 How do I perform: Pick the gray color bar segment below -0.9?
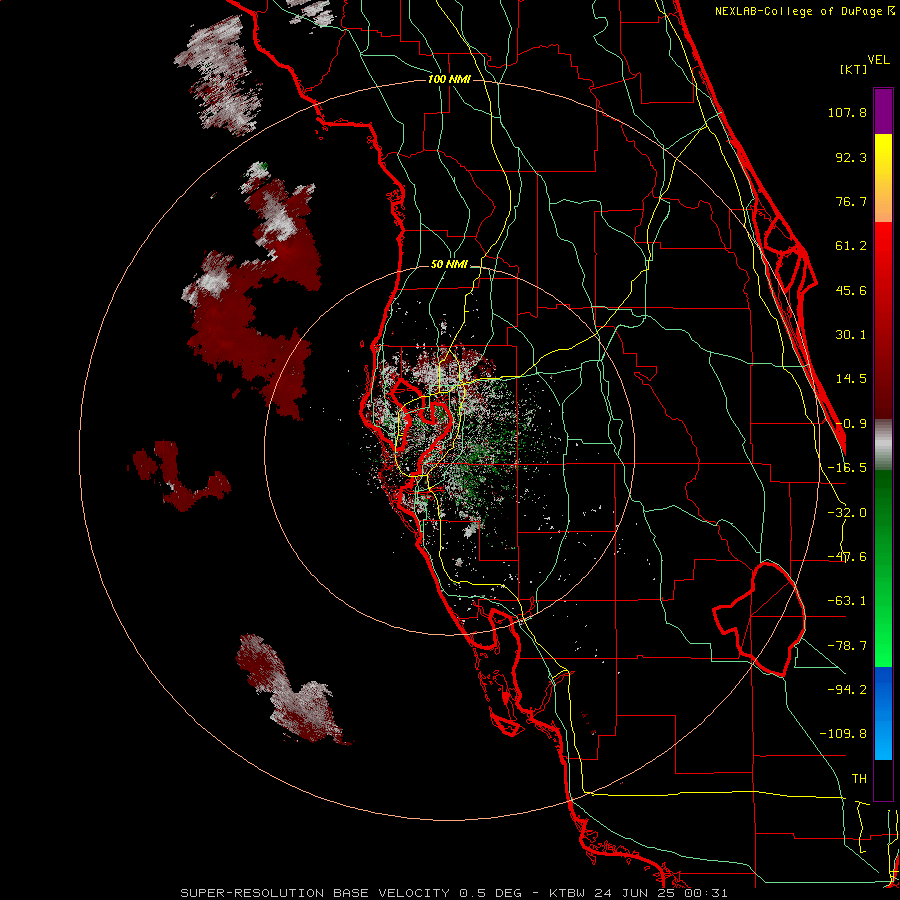883,445
